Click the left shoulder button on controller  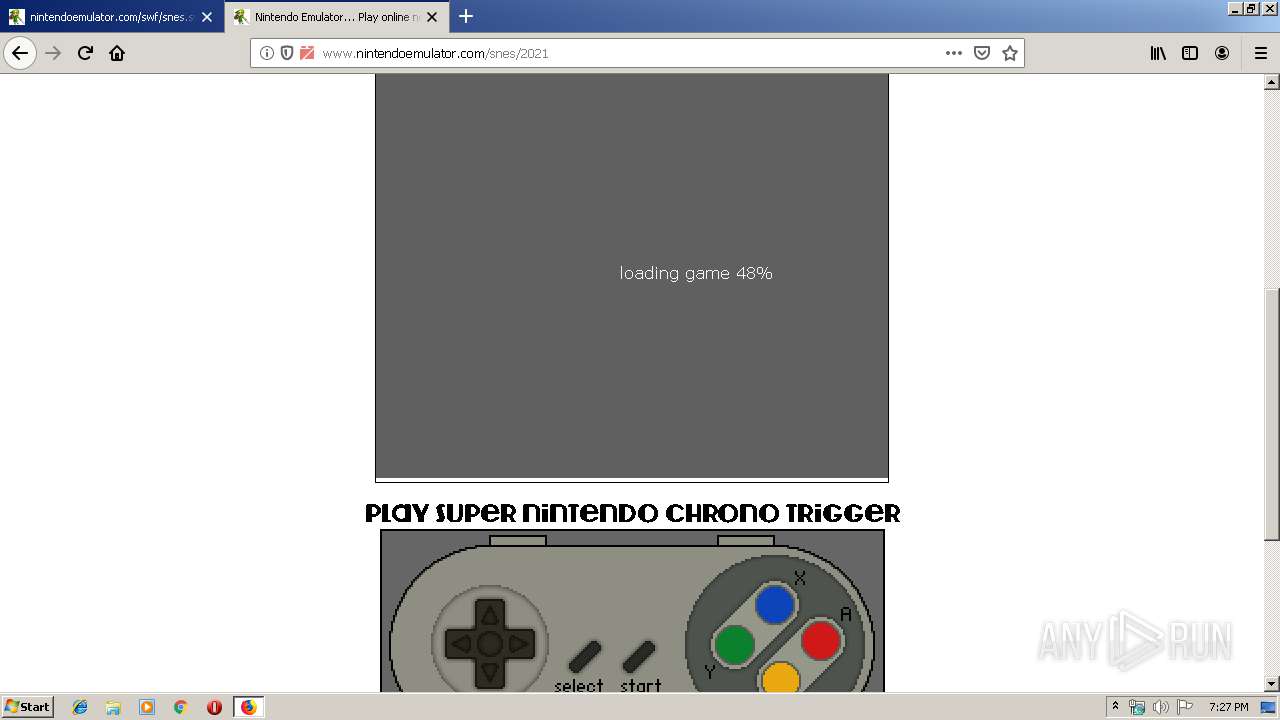tap(517, 540)
